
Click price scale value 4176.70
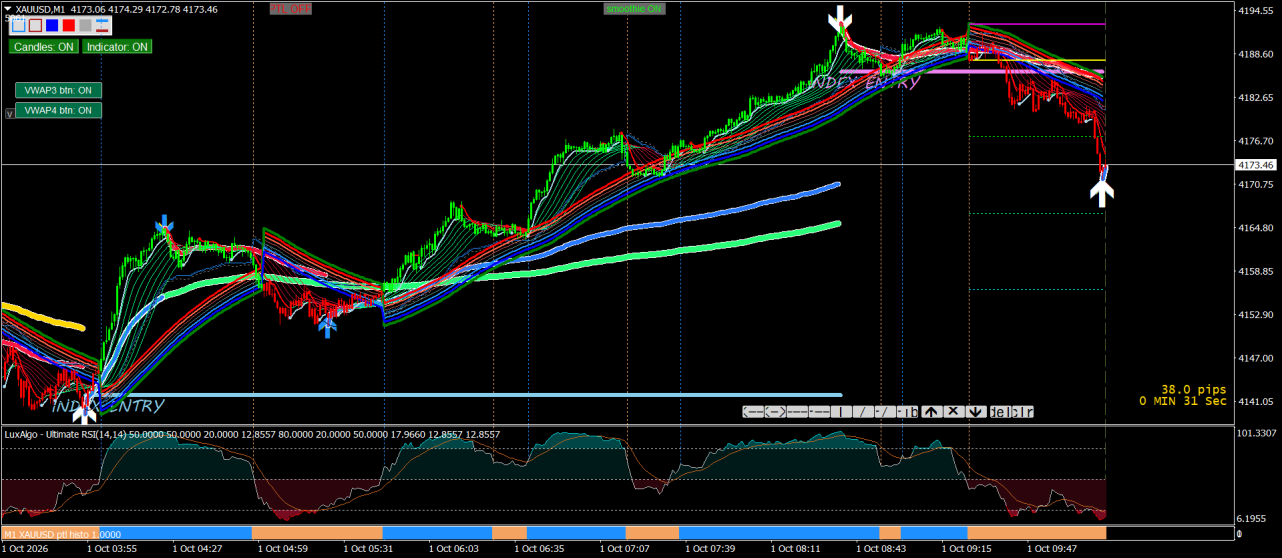pyautogui.click(x=1255, y=141)
